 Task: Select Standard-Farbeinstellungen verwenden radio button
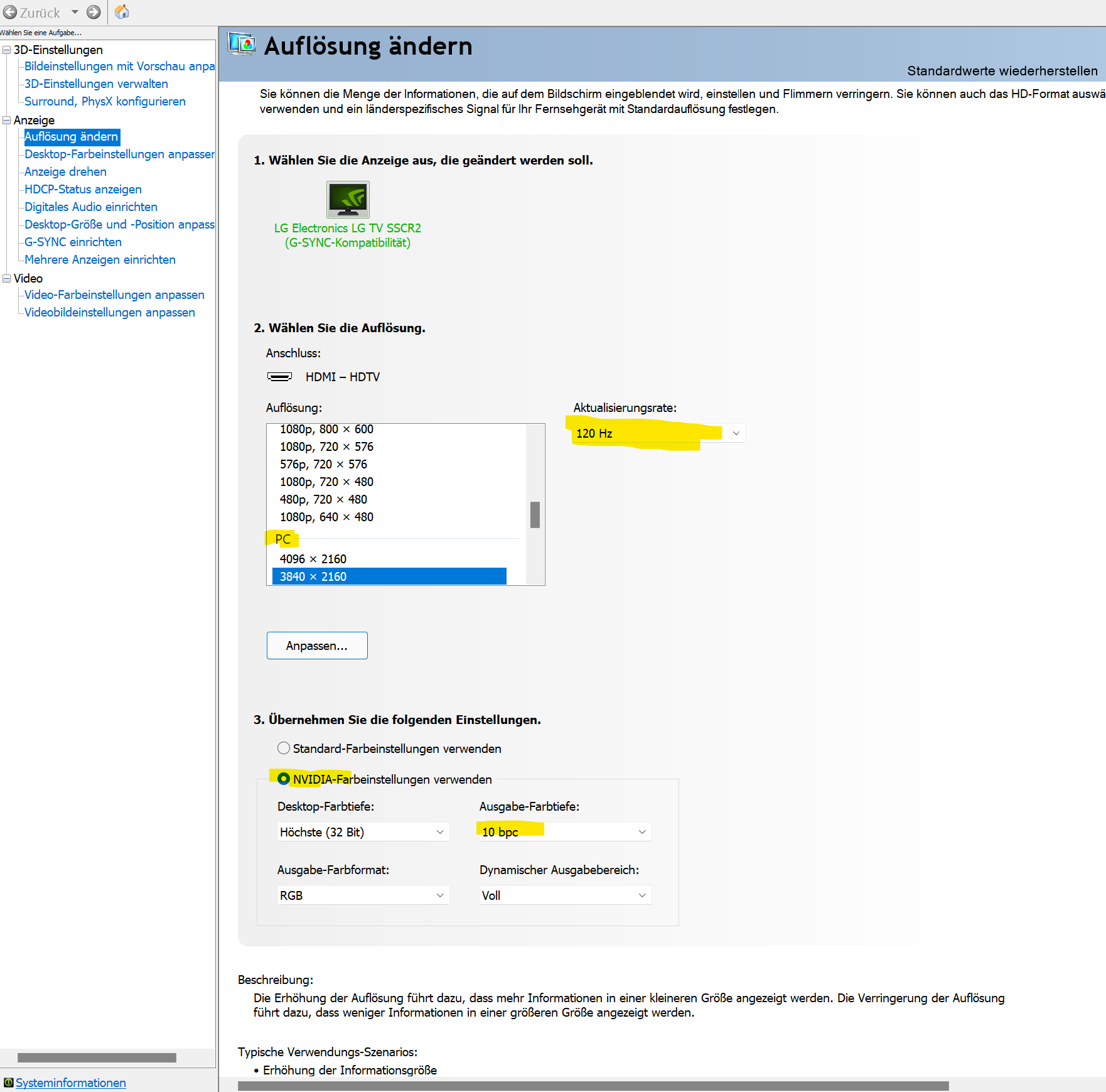pyautogui.click(x=284, y=748)
